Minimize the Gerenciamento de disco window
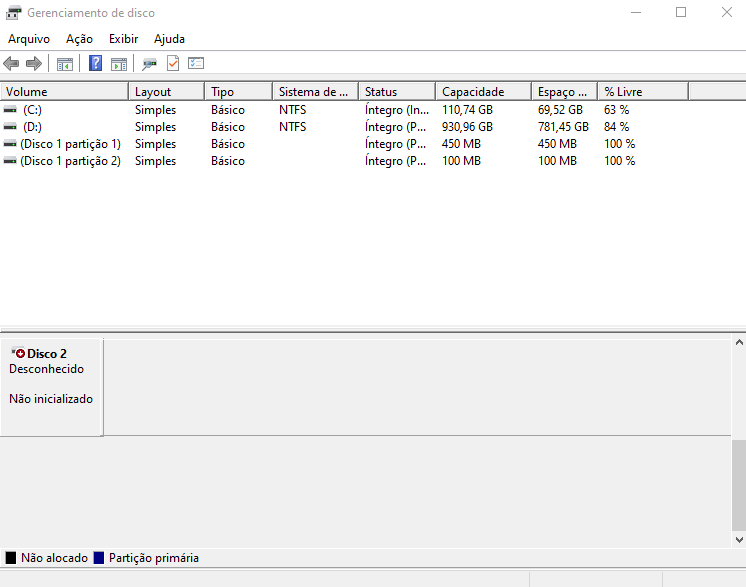This screenshot has width=746, height=587. tap(636, 13)
